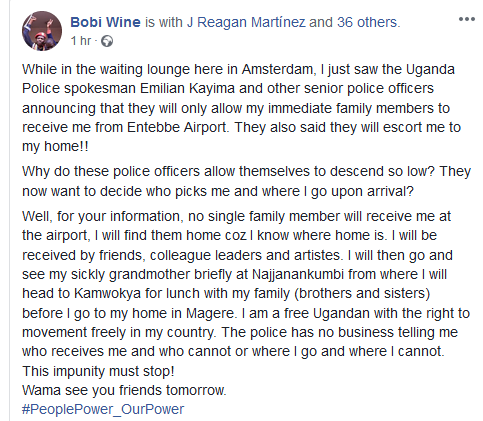Select the paragraph starting 'Why do these police'
This screenshot has height=421, width=483.
[x=246, y=181]
